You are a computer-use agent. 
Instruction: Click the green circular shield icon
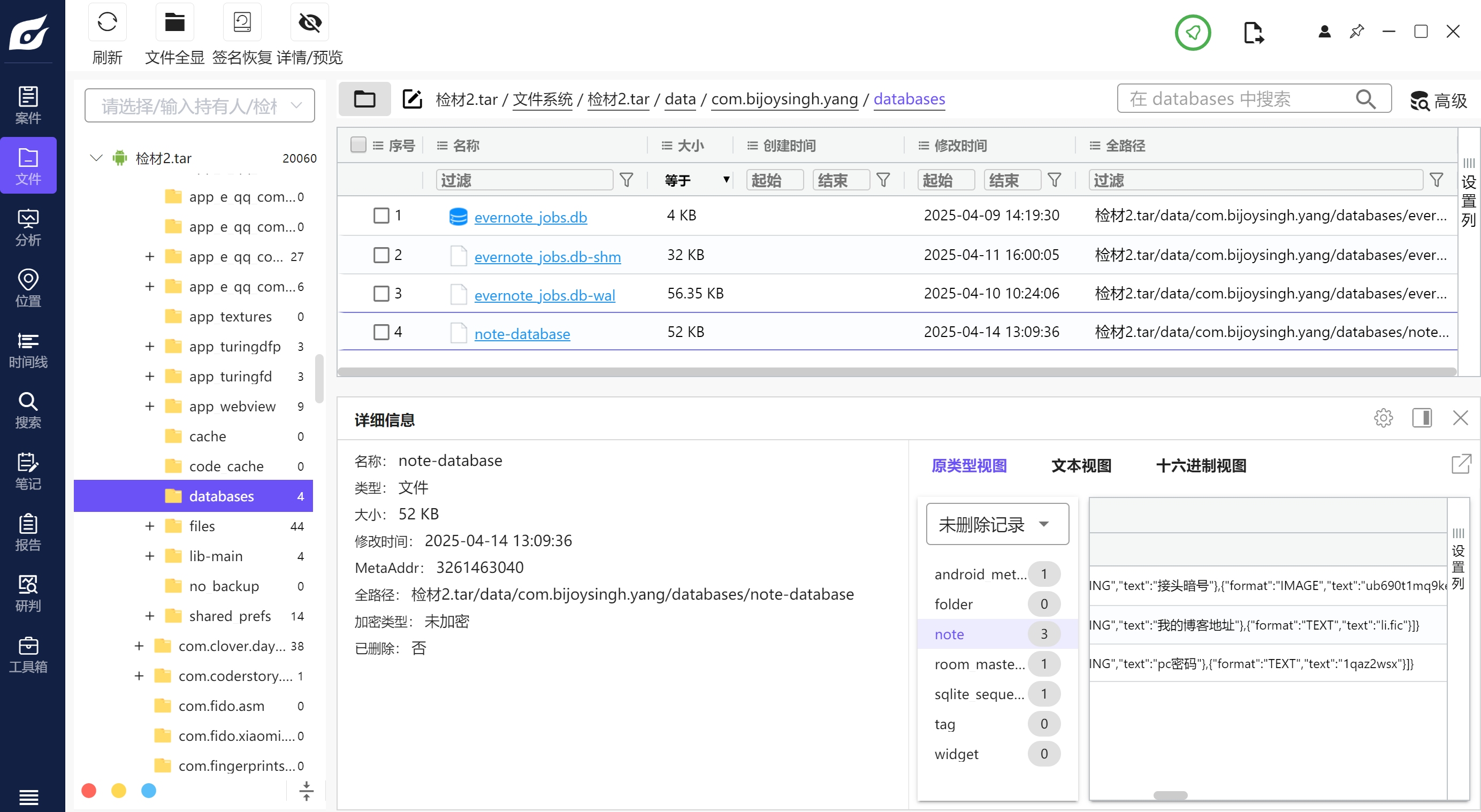(x=1193, y=32)
